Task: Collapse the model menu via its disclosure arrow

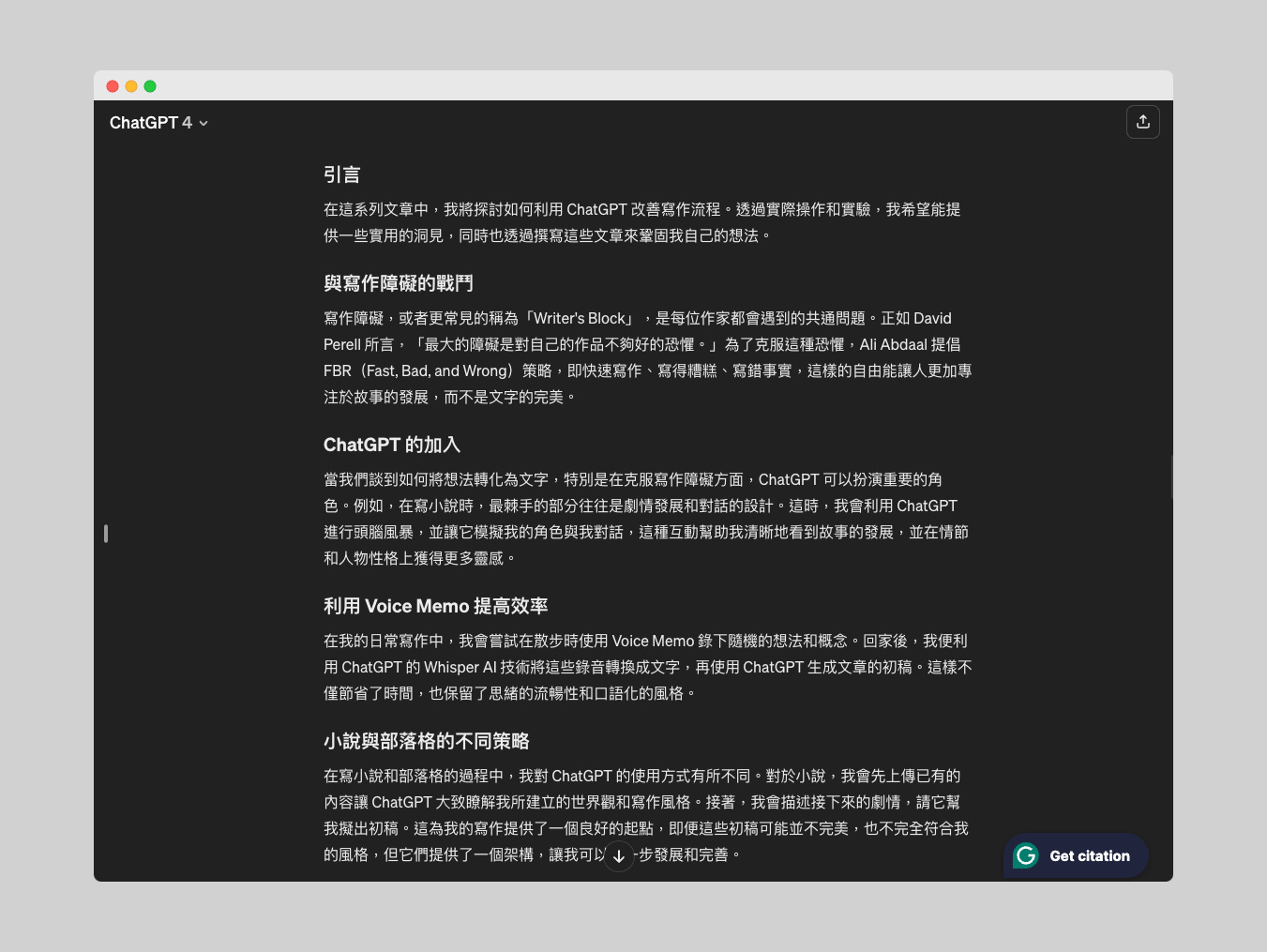Action: (x=203, y=123)
